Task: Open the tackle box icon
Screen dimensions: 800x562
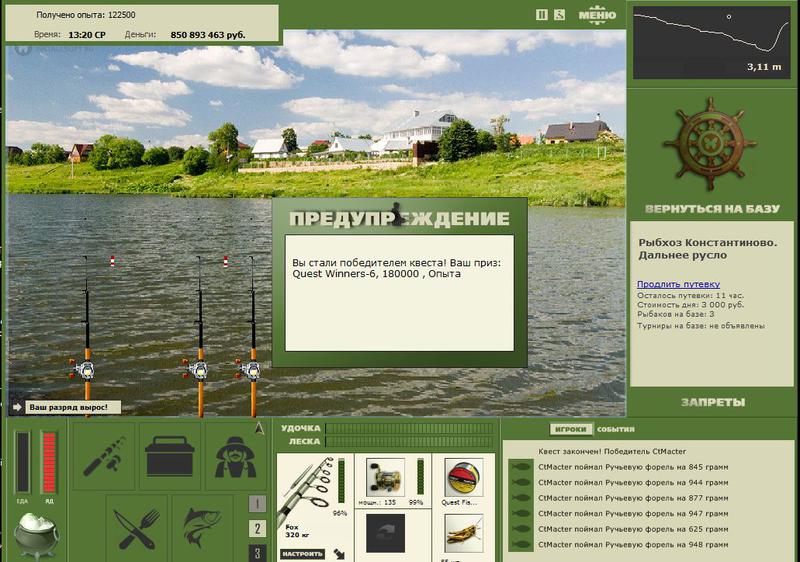Action: [x=170, y=455]
